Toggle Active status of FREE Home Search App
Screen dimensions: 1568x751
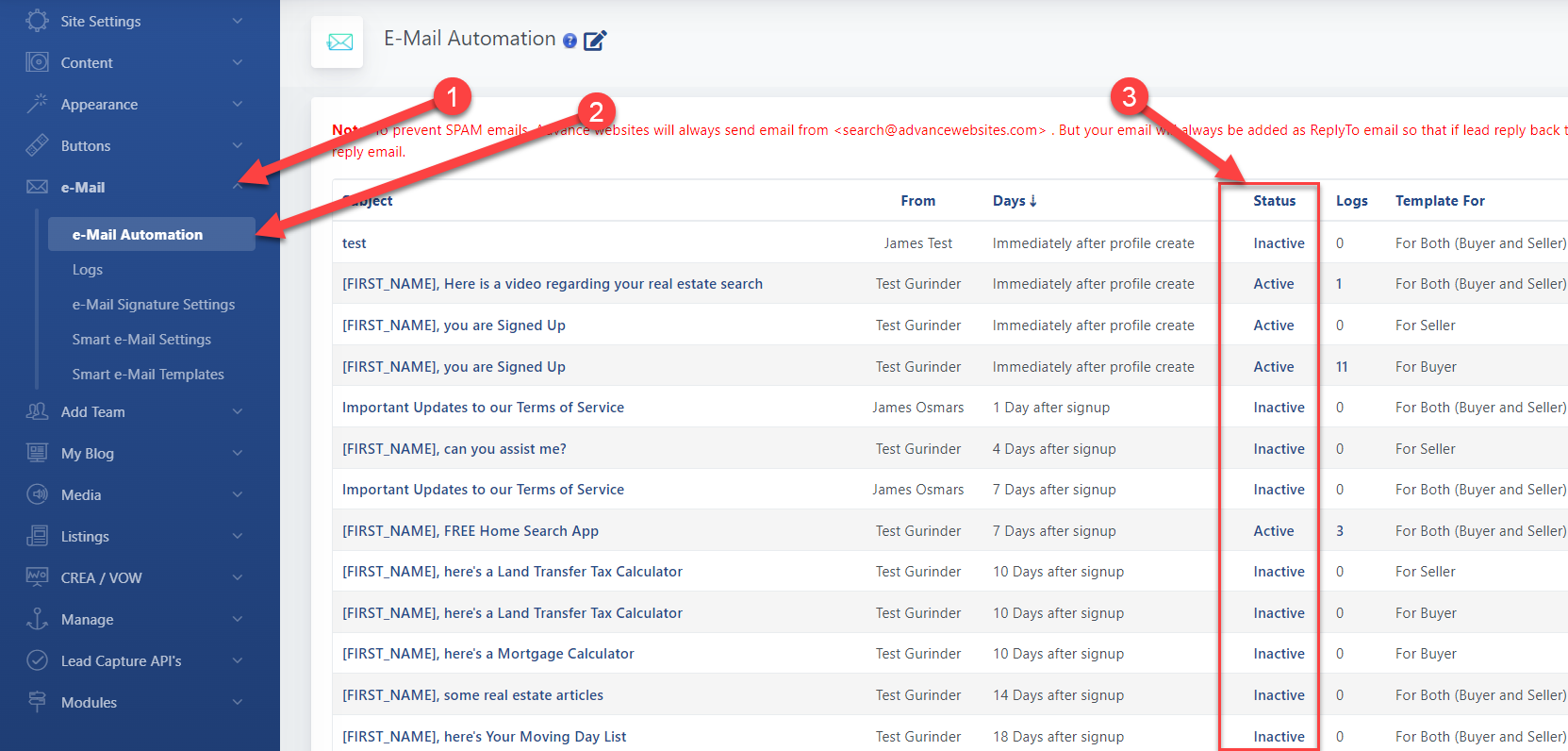click(1273, 531)
